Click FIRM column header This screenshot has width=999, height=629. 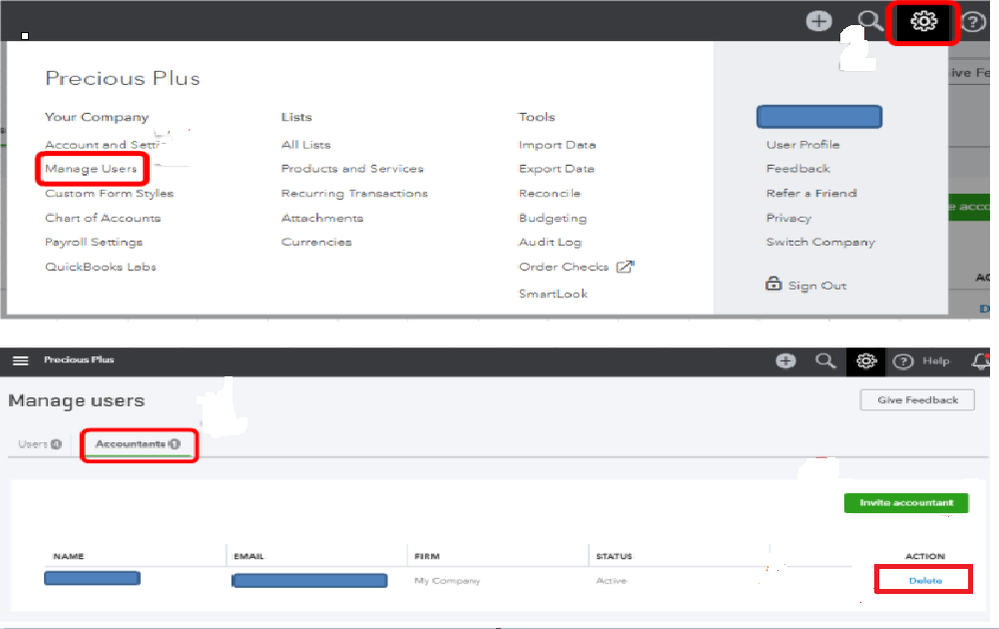click(x=427, y=556)
